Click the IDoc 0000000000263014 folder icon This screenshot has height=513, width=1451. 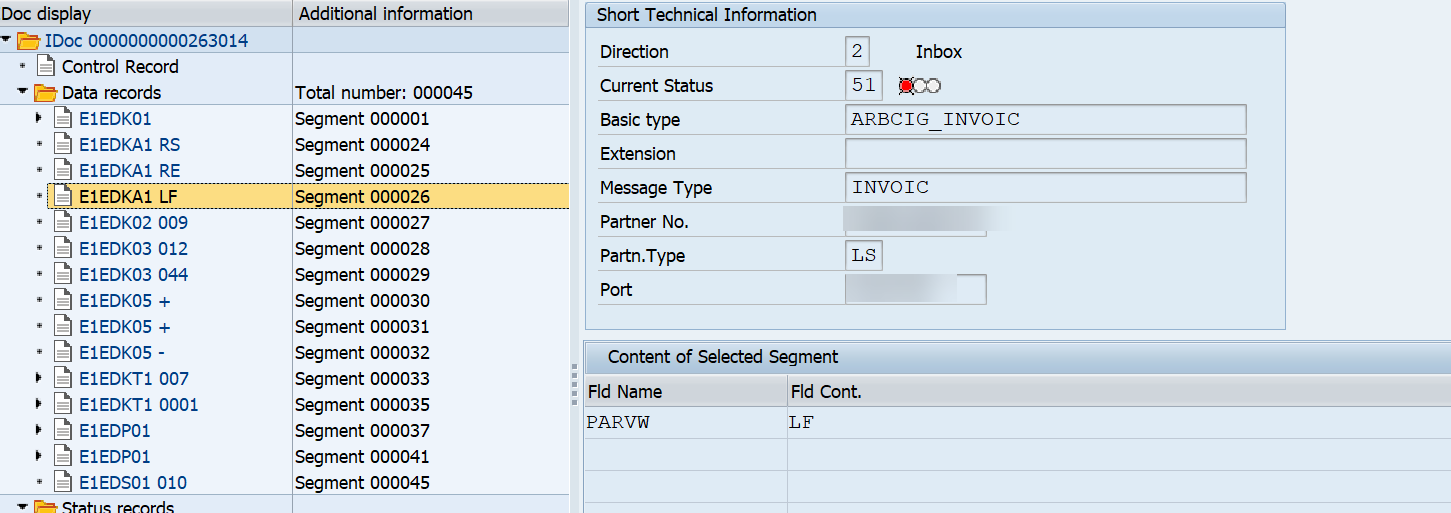(x=29, y=41)
